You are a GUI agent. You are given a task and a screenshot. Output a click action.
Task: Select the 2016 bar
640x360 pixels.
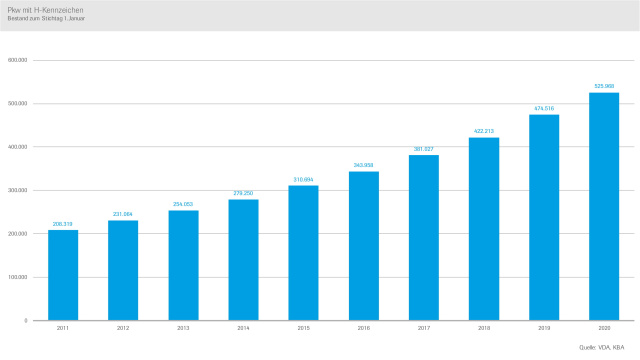click(x=364, y=246)
